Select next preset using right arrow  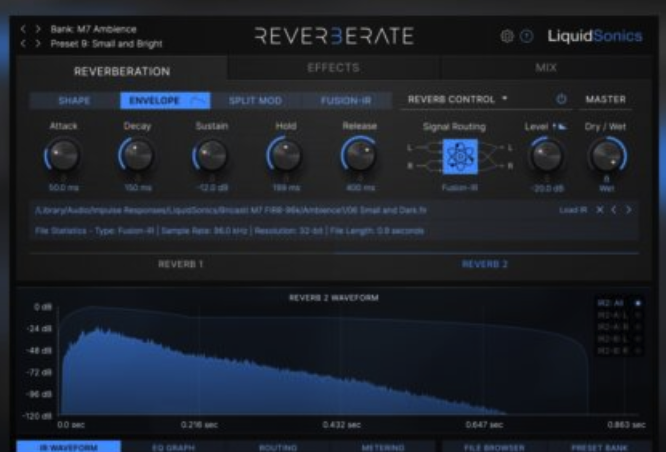pyautogui.click(x=38, y=43)
